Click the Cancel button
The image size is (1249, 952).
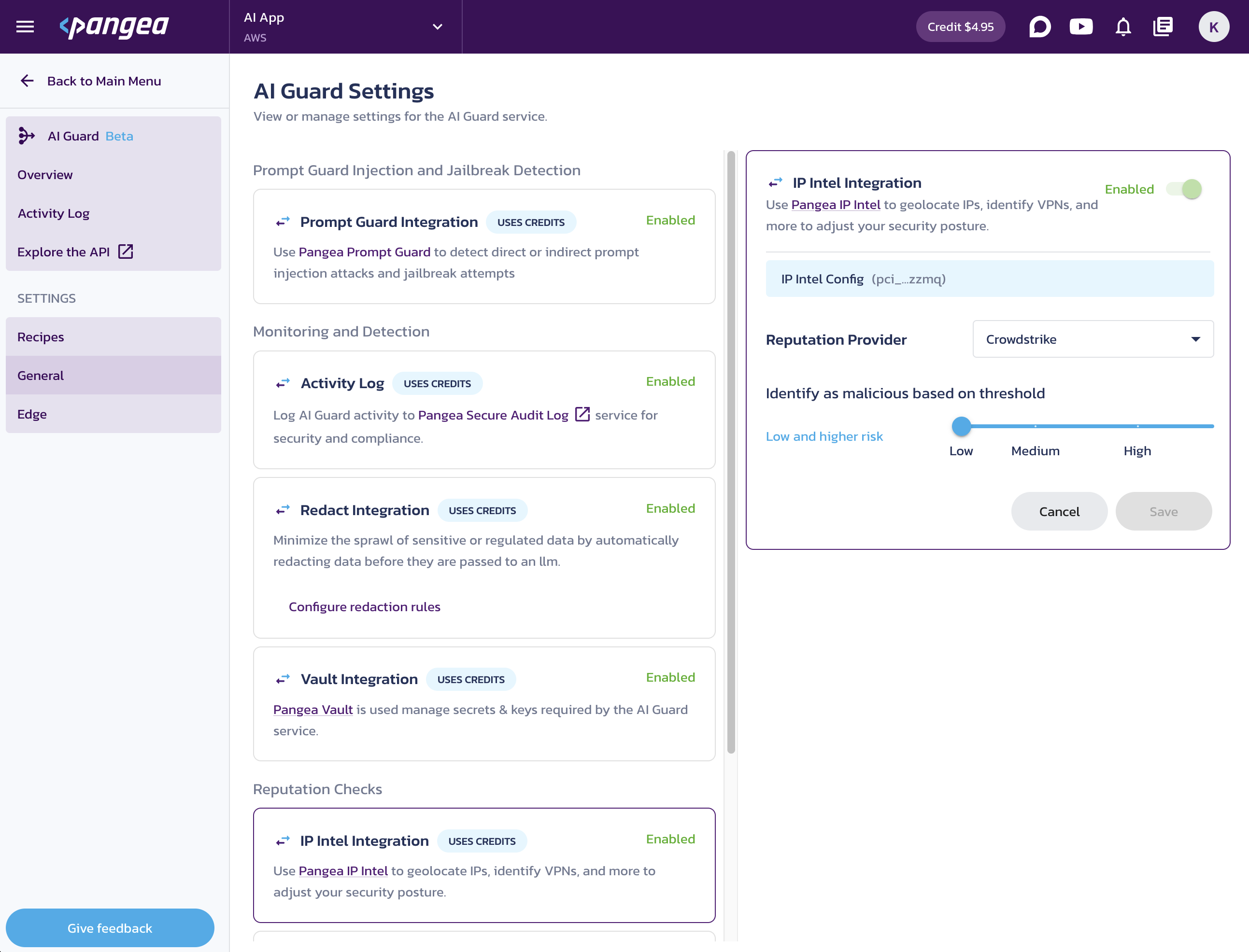point(1059,511)
